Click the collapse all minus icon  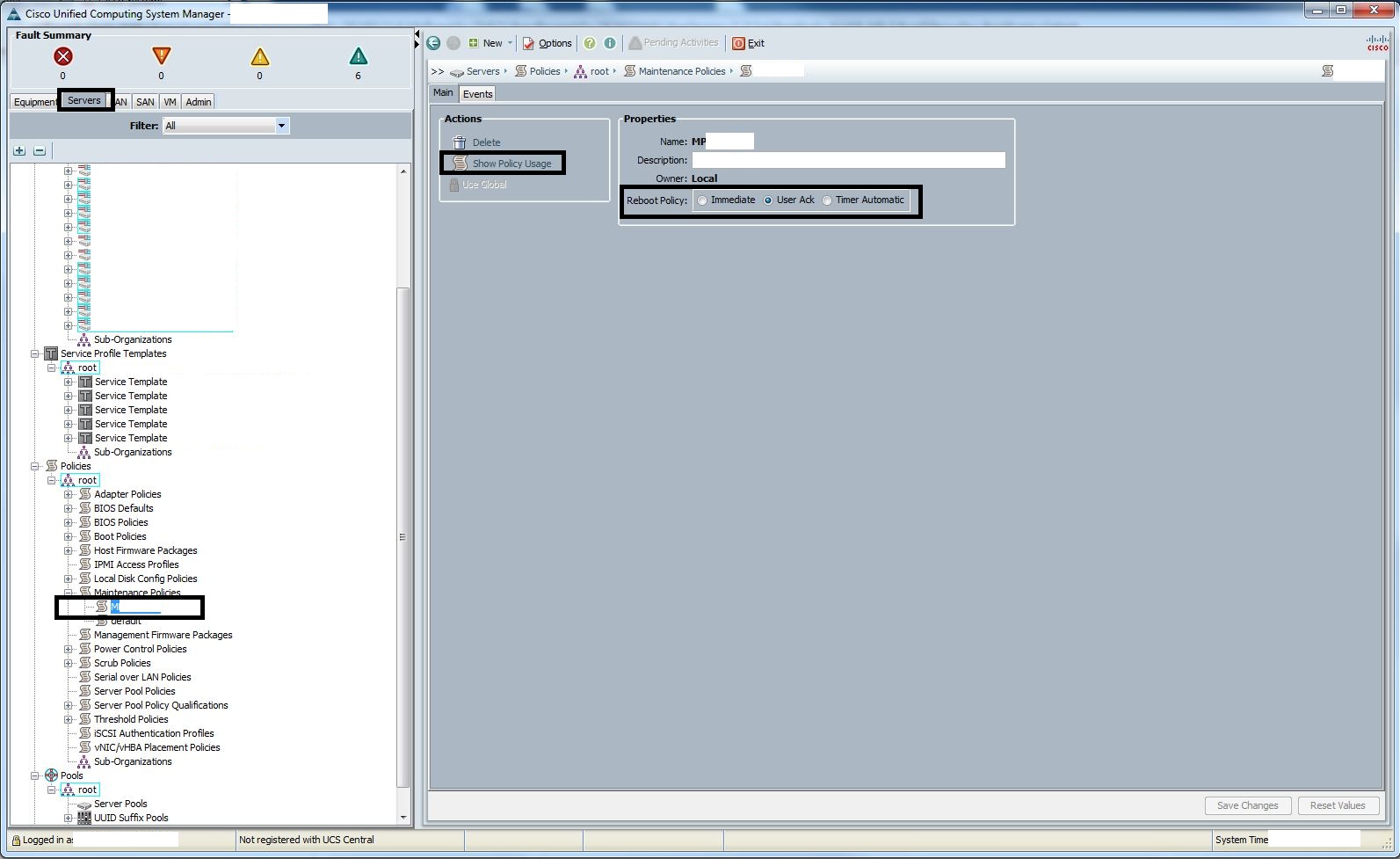point(40,151)
